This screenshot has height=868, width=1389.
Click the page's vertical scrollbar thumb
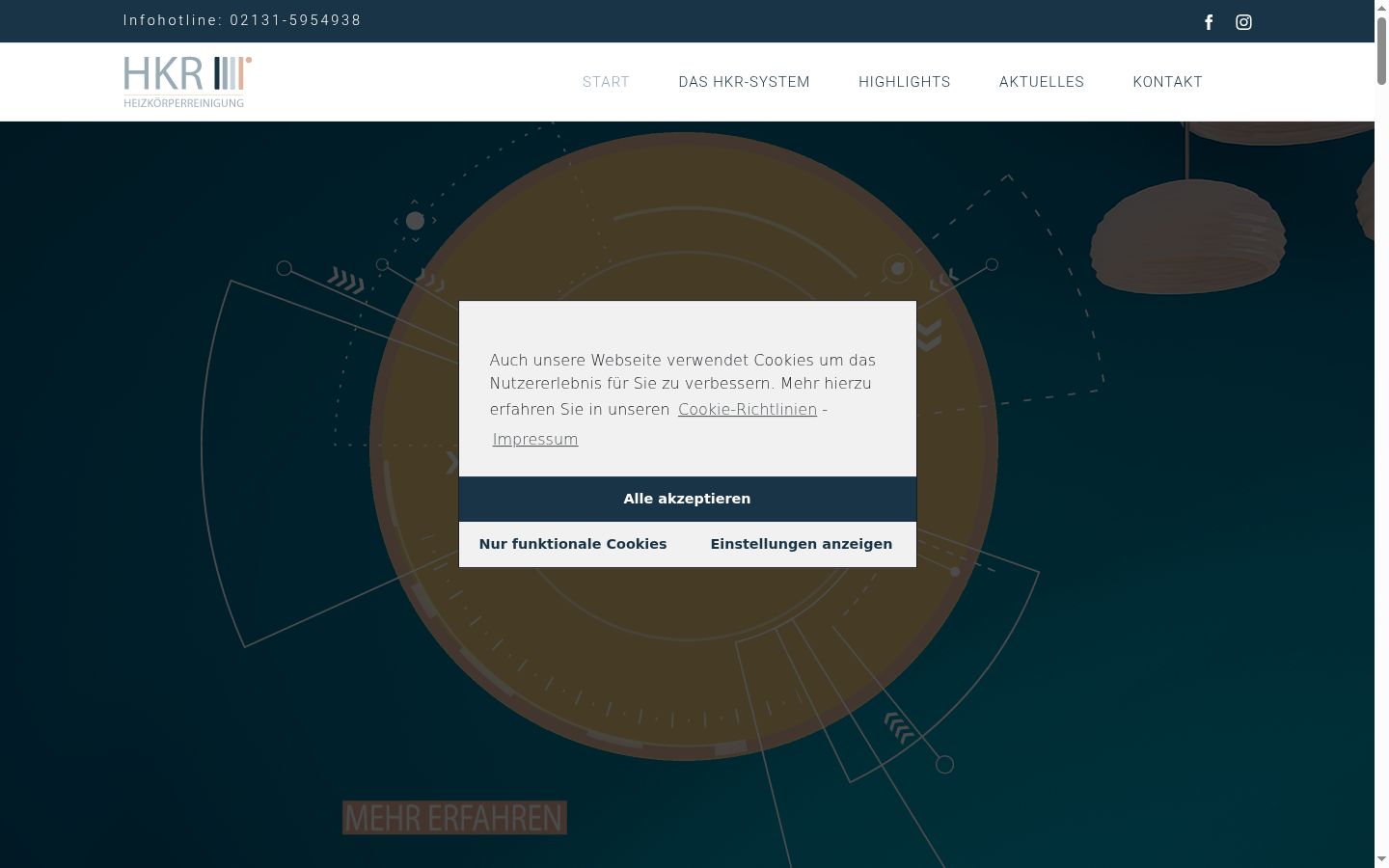tap(1381, 50)
